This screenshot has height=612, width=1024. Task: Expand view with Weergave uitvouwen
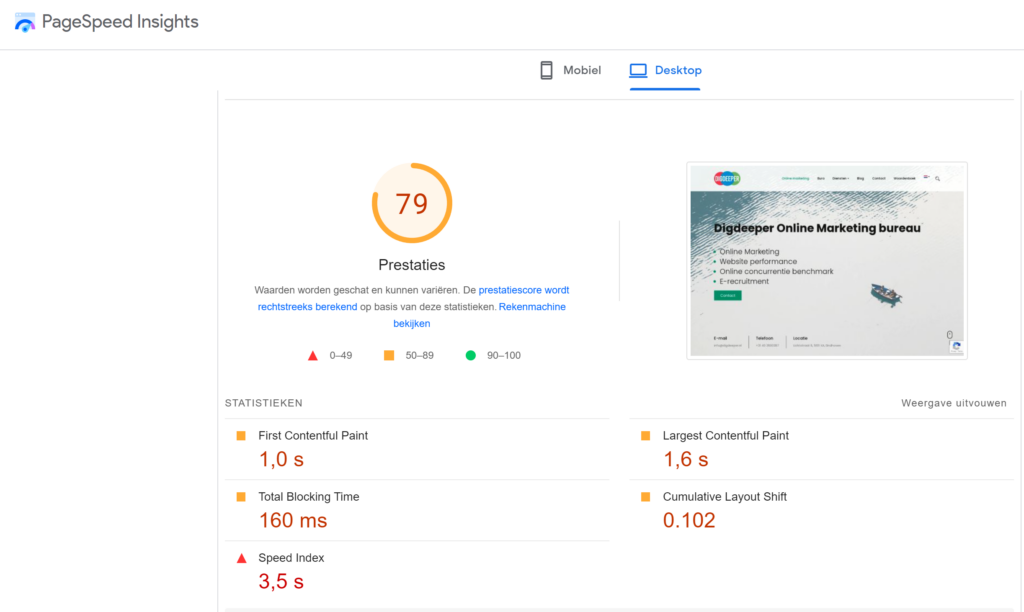point(953,403)
